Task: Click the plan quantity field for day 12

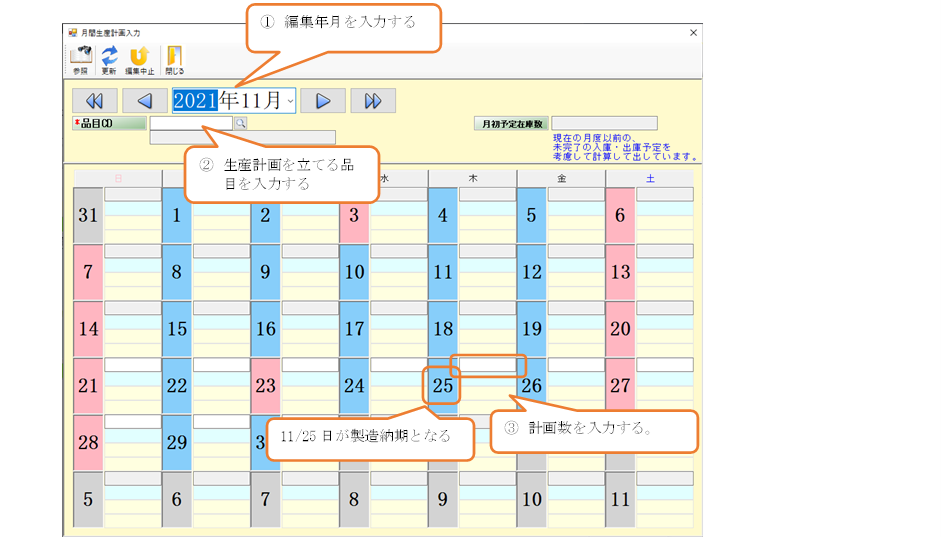Action: pos(576,252)
